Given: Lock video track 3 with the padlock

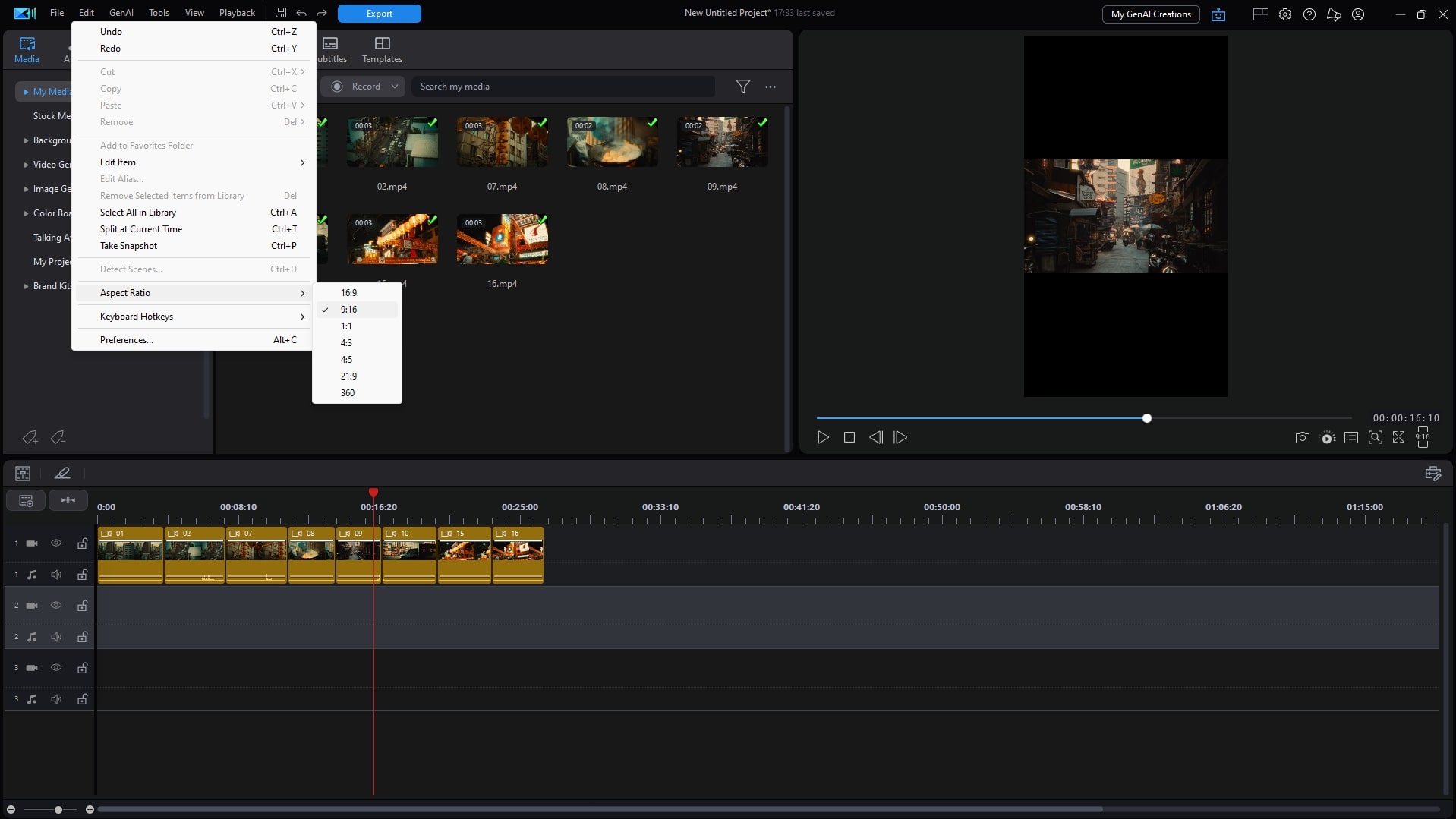Looking at the screenshot, I should coord(82,669).
